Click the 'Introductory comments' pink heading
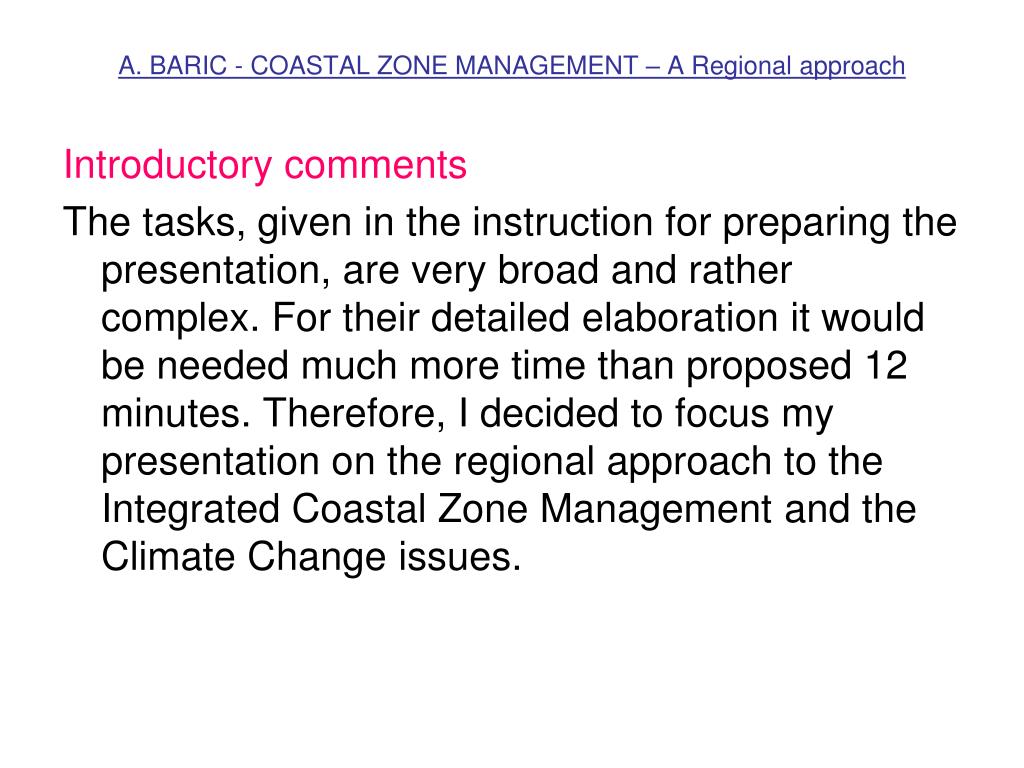Image resolution: width=1024 pixels, height=768 pixels. pyautogui.click(x=265, y=165)
